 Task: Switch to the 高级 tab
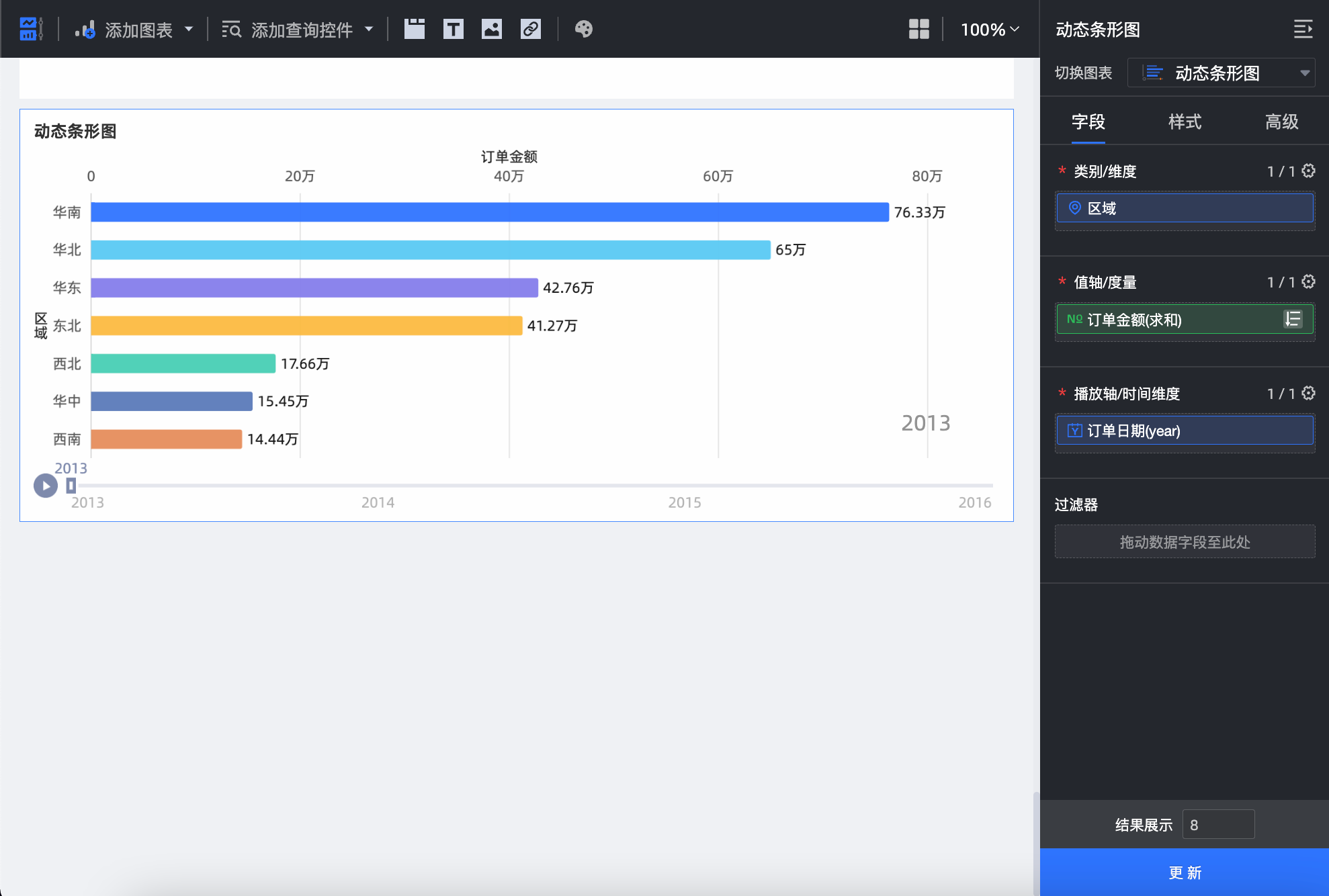(x=1281, y=122)
